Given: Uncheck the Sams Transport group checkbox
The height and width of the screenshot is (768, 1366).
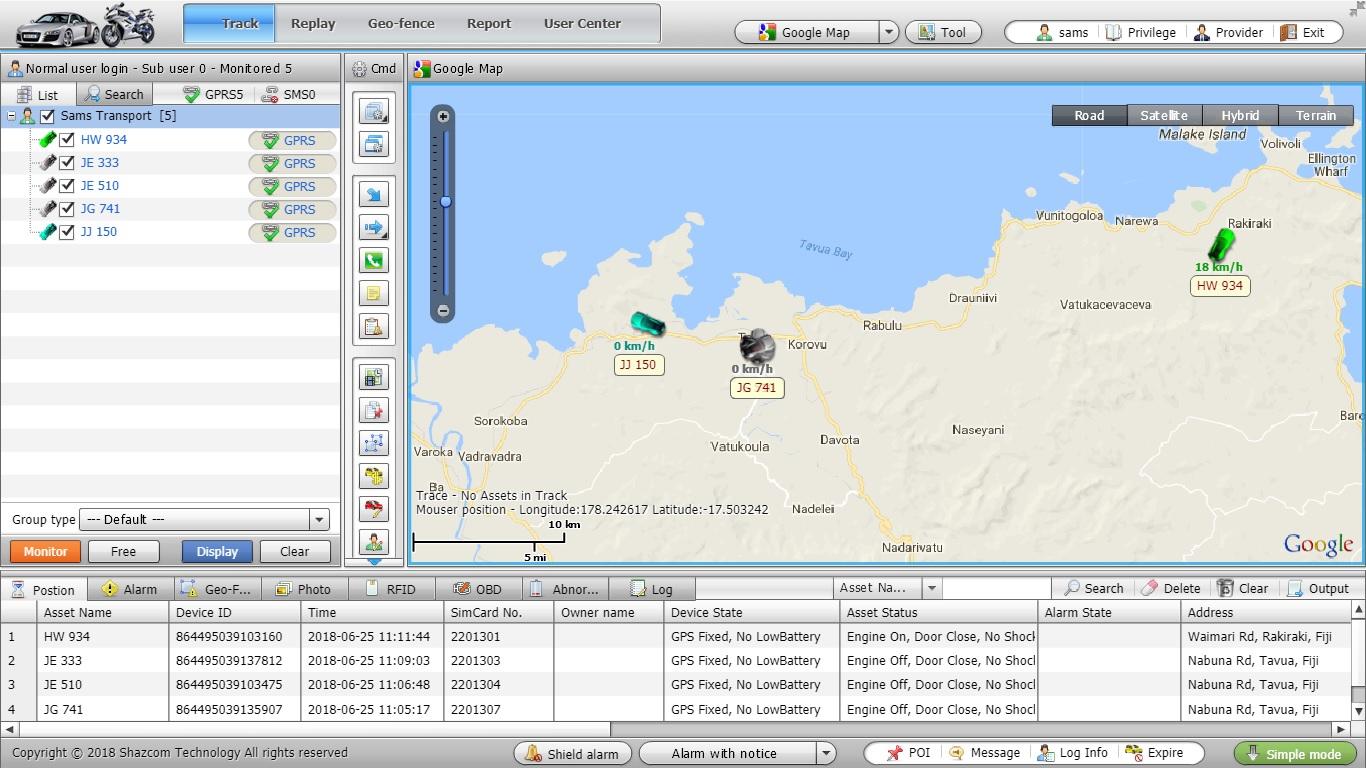Looking at the screenshot, I should click(x=47, y=116).
